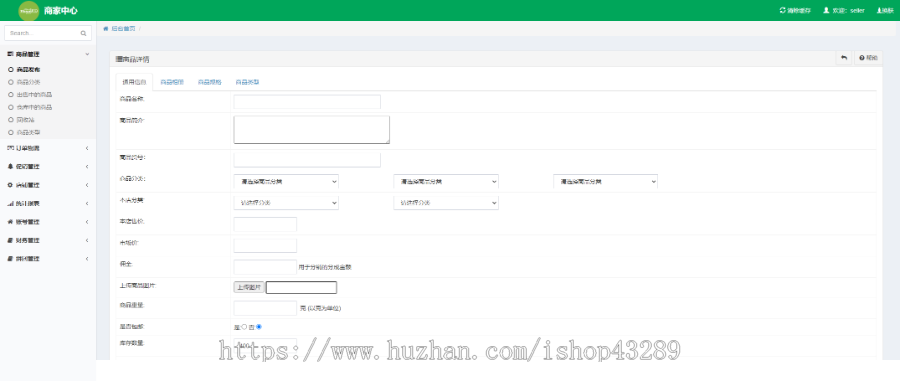The image size is (900, 381).
Task: Focus the 库存数量 stock field
Action: tap(265, 345)
